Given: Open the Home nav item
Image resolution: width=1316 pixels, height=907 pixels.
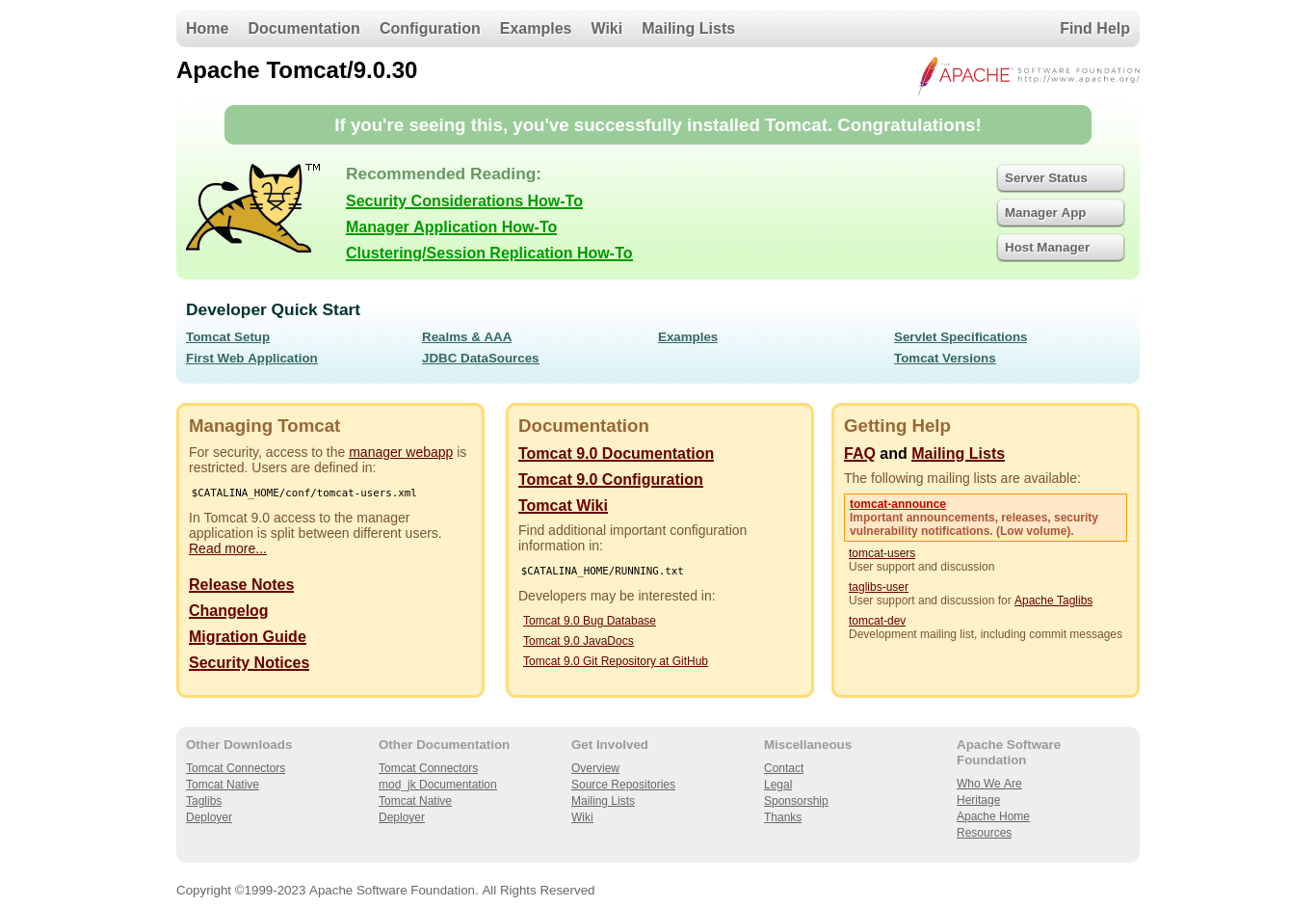Looking at the screenshot, I should pyautogui.click(x=207, y=29).
